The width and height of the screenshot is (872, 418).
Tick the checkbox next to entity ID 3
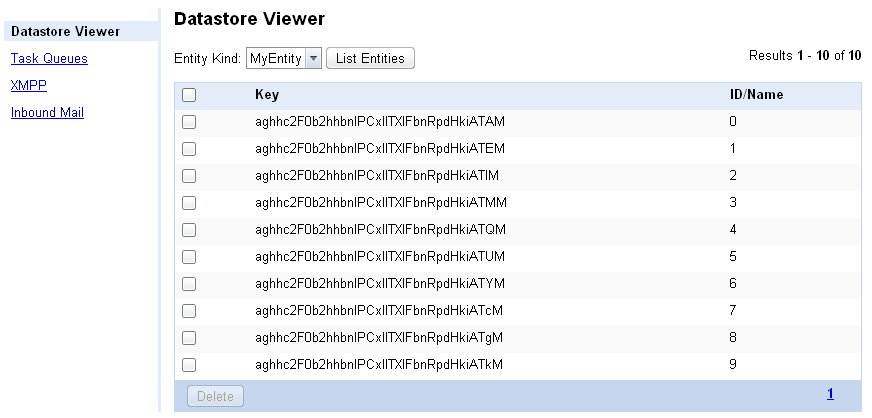189,203
